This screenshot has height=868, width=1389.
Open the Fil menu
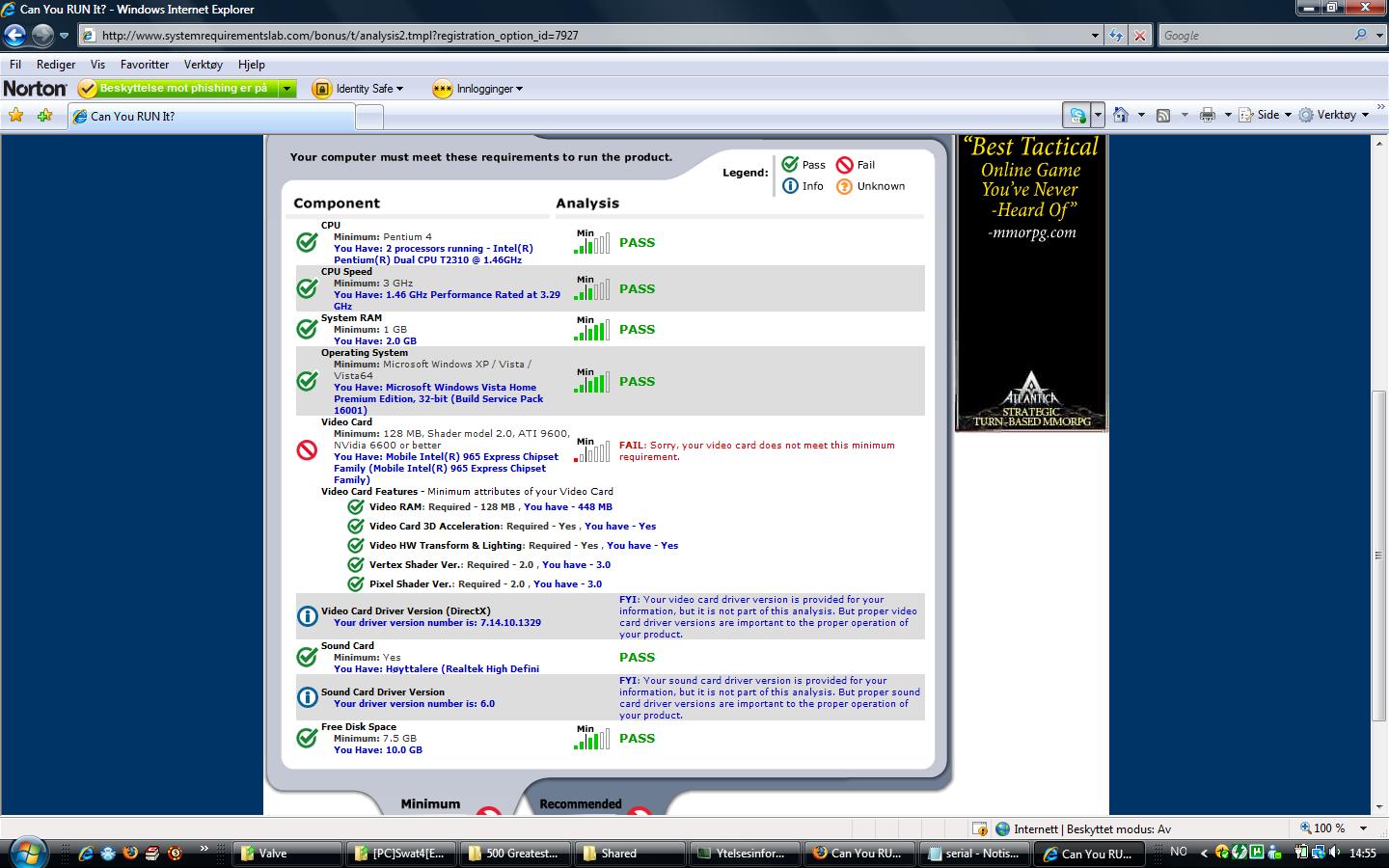point(15,65)
